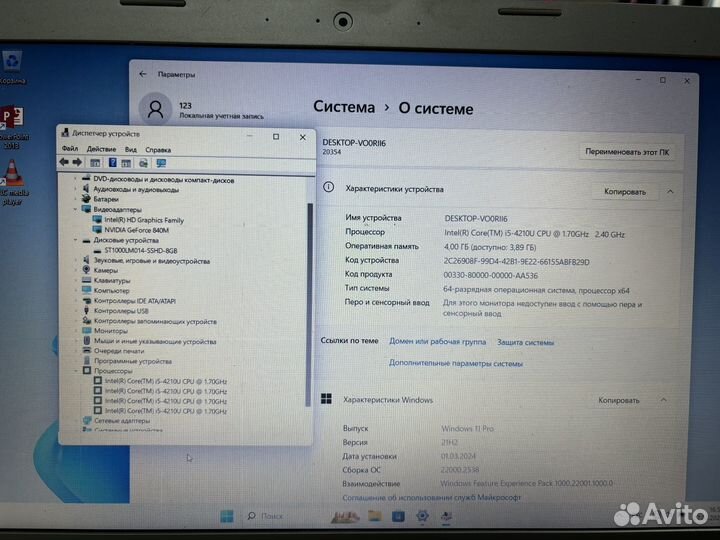Select the Мыши и иные указывающие устройства category
This screenshot has width=720, height=540.
pyautogui.click(x=155, y=341)
